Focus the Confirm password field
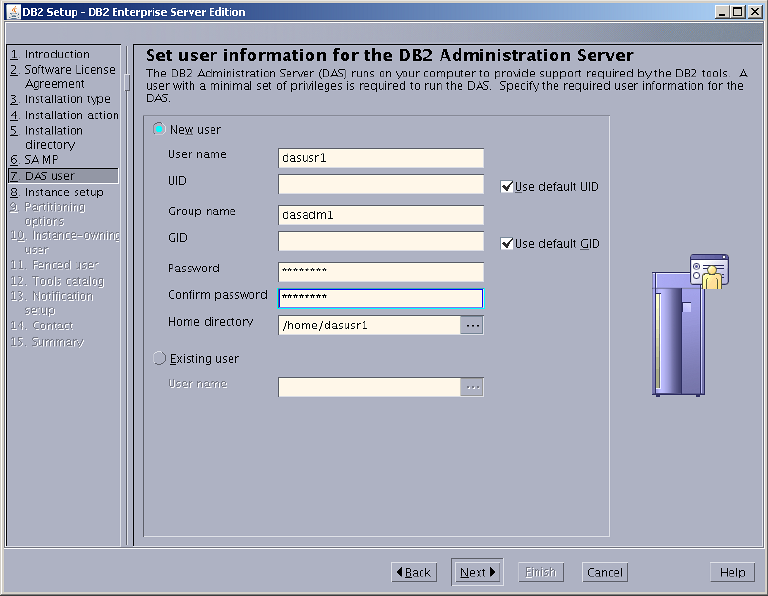Viewport: 768px width, 596px height. (x=381, y=298)
